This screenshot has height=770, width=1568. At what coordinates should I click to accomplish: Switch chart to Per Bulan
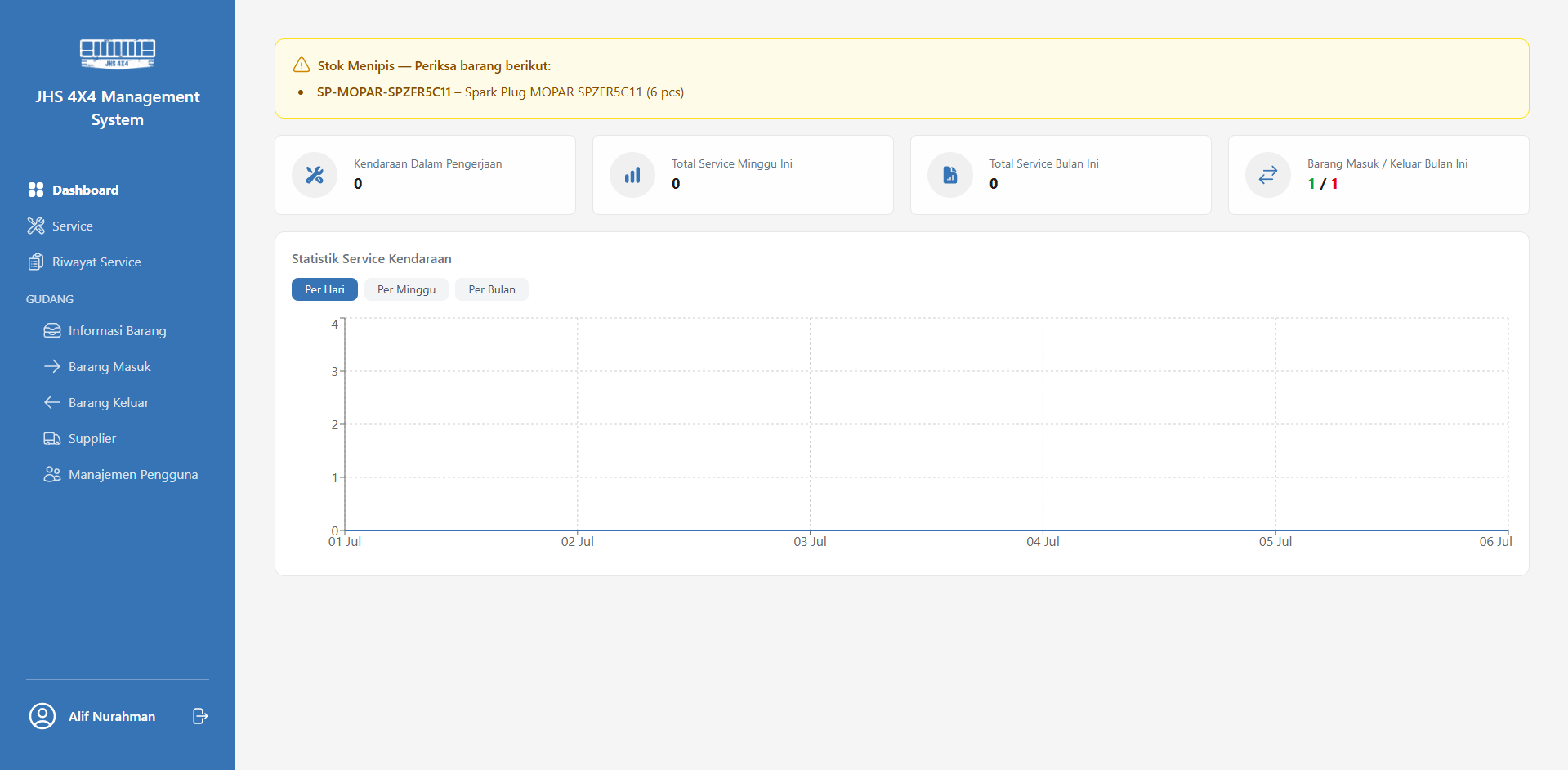492,289
